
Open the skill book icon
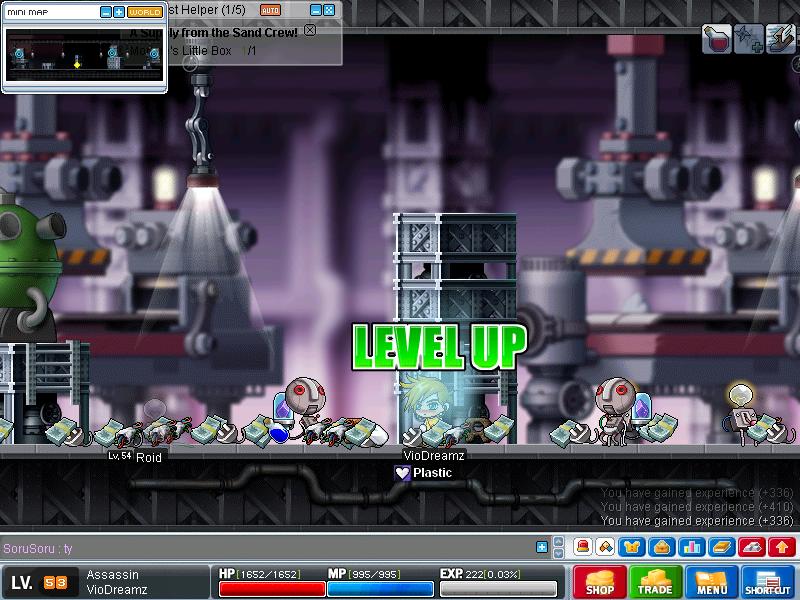pyautogui.click(x=722, y=547)
